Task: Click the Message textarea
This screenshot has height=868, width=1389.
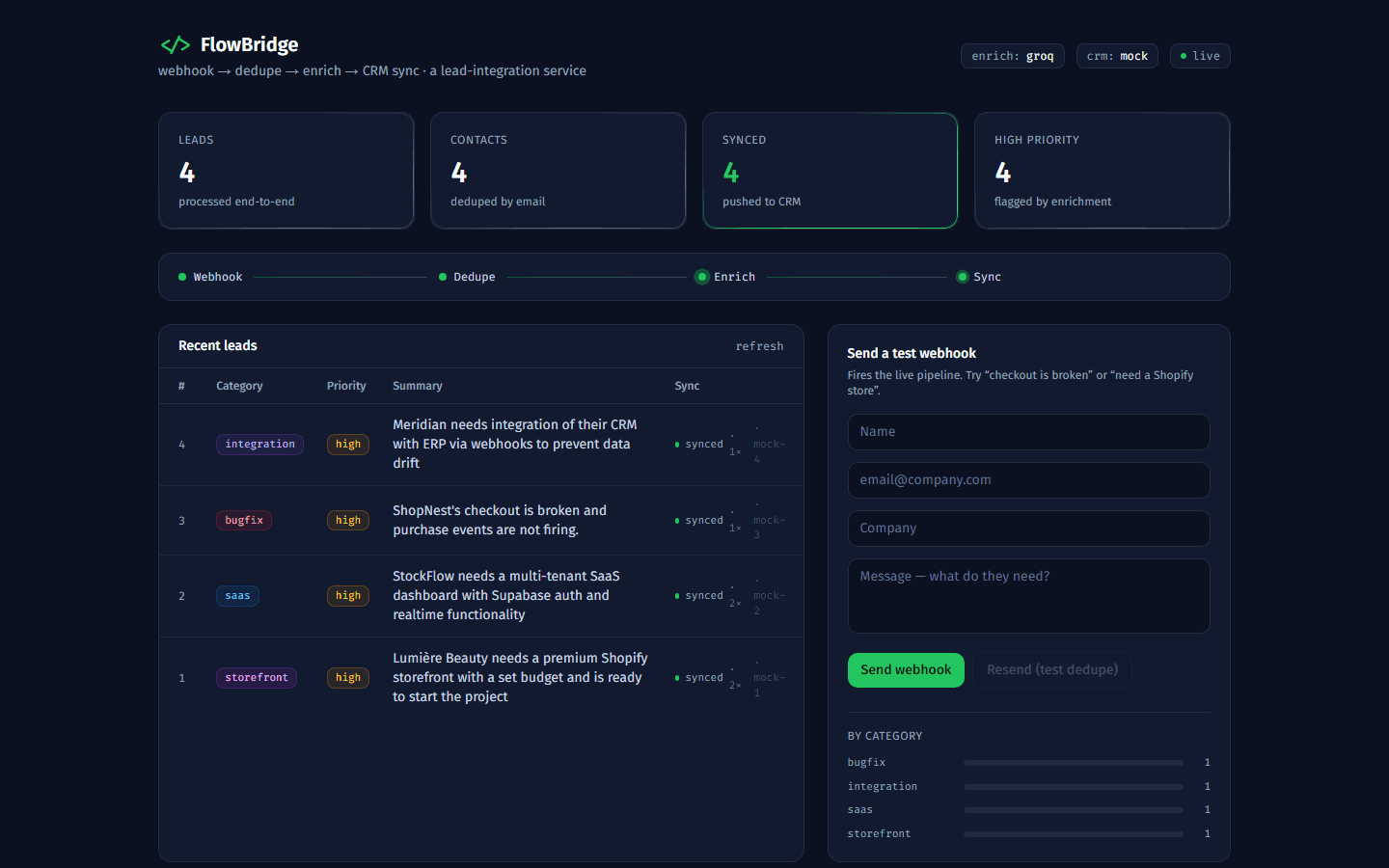Action: (x=1028, y=596)
